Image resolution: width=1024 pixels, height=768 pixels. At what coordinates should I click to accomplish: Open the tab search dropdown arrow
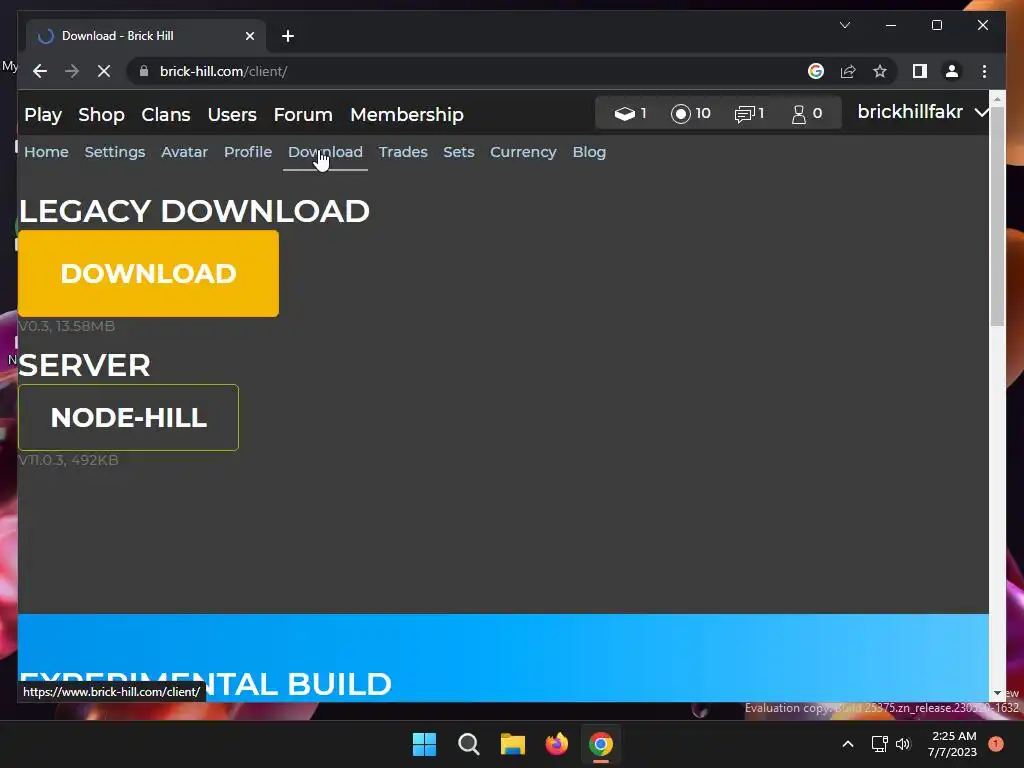click(x=844, y=25)
